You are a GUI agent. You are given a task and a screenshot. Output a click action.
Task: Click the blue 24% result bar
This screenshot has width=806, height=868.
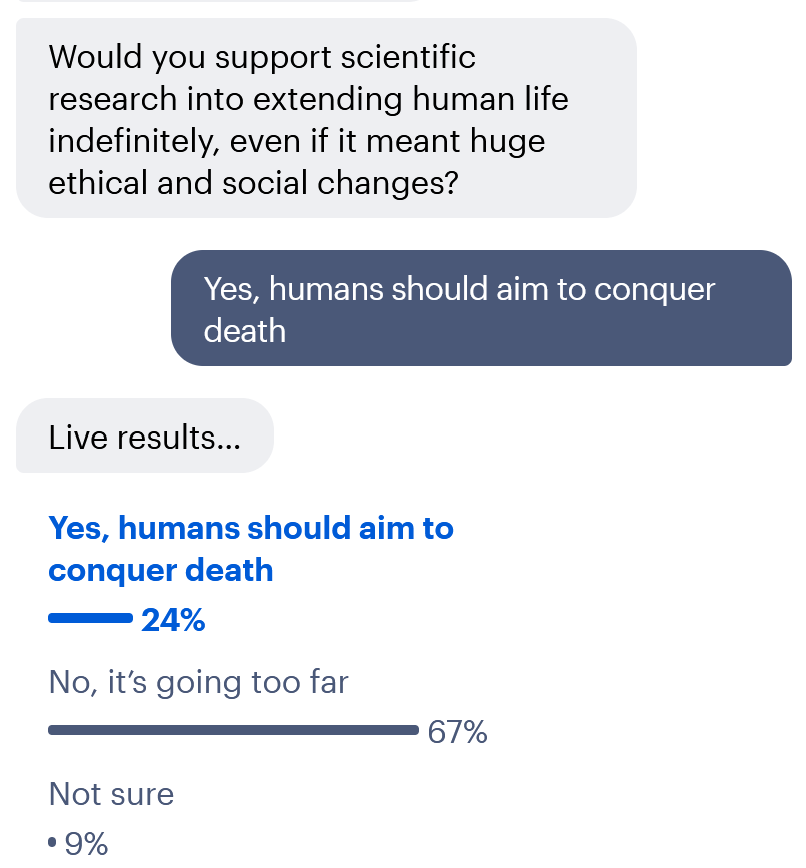pyautogui.click(x=88, y=618)
